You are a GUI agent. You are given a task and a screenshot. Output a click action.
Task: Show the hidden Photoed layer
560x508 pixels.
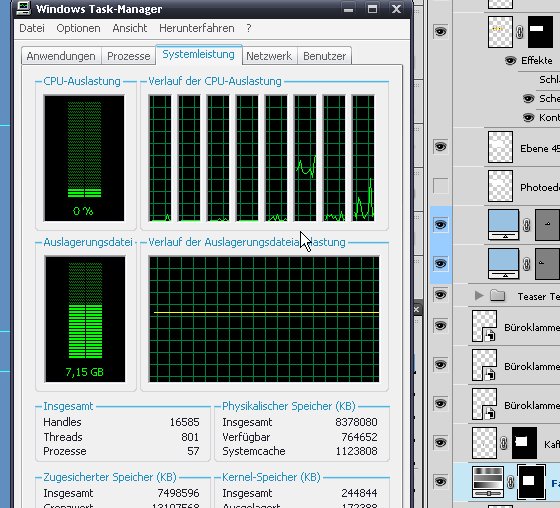(x=440, y=186)
